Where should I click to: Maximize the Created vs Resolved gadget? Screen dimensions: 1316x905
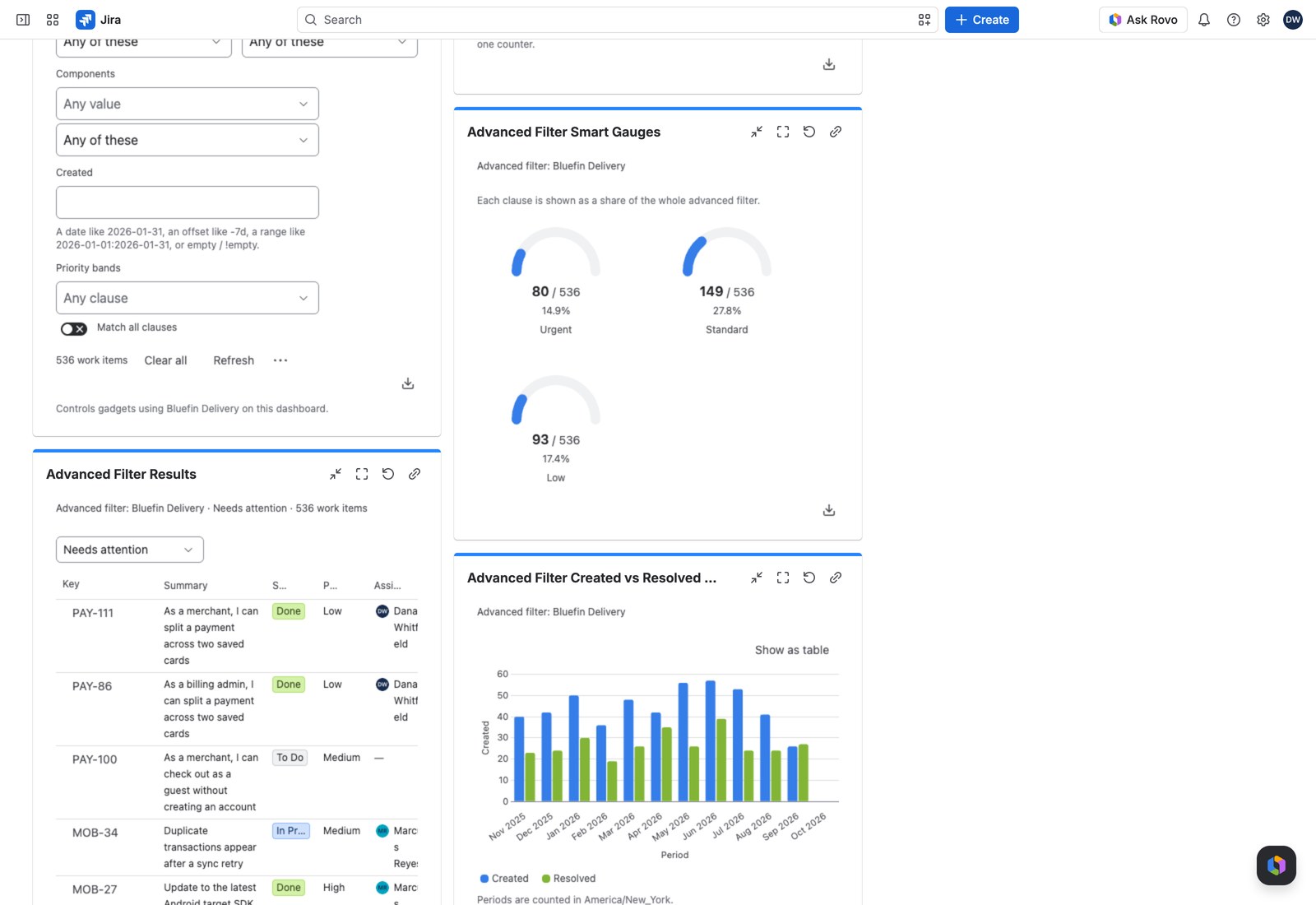[783, 578]
